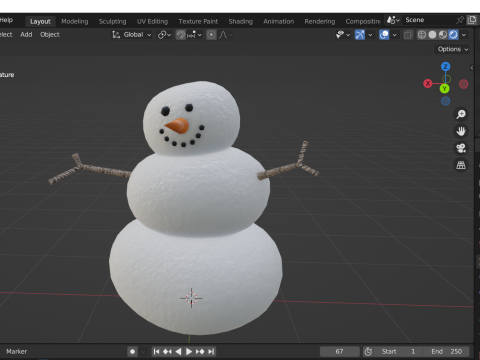Image resolution: width=480 pixels, height=360 pixels.
Task: Toggle the camera view icon
Action: tap(461, 148)
